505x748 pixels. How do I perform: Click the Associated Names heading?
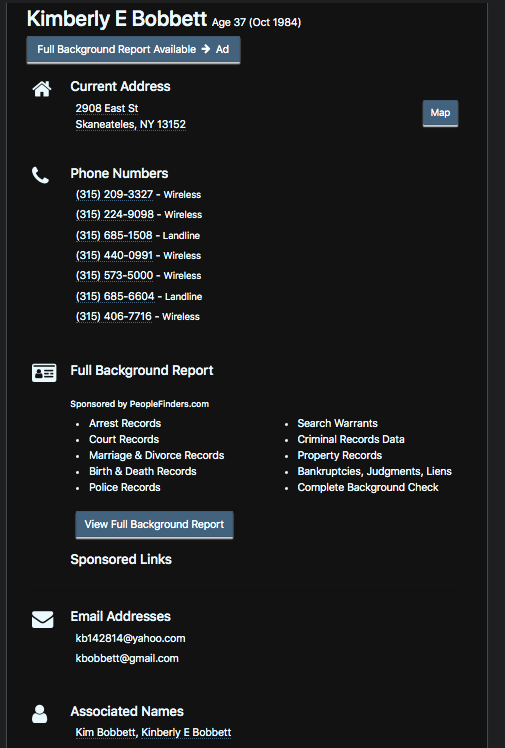pos(127,711)
